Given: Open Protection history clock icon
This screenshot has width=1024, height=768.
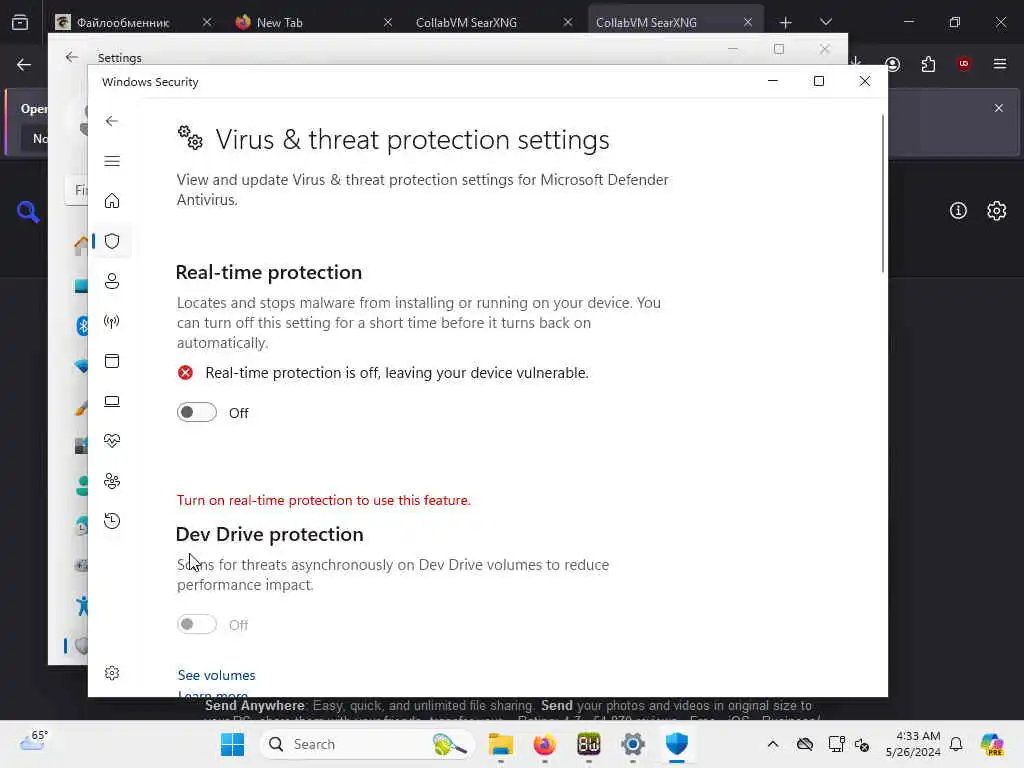Looking at the screenshot, I should tap(112, 520).
